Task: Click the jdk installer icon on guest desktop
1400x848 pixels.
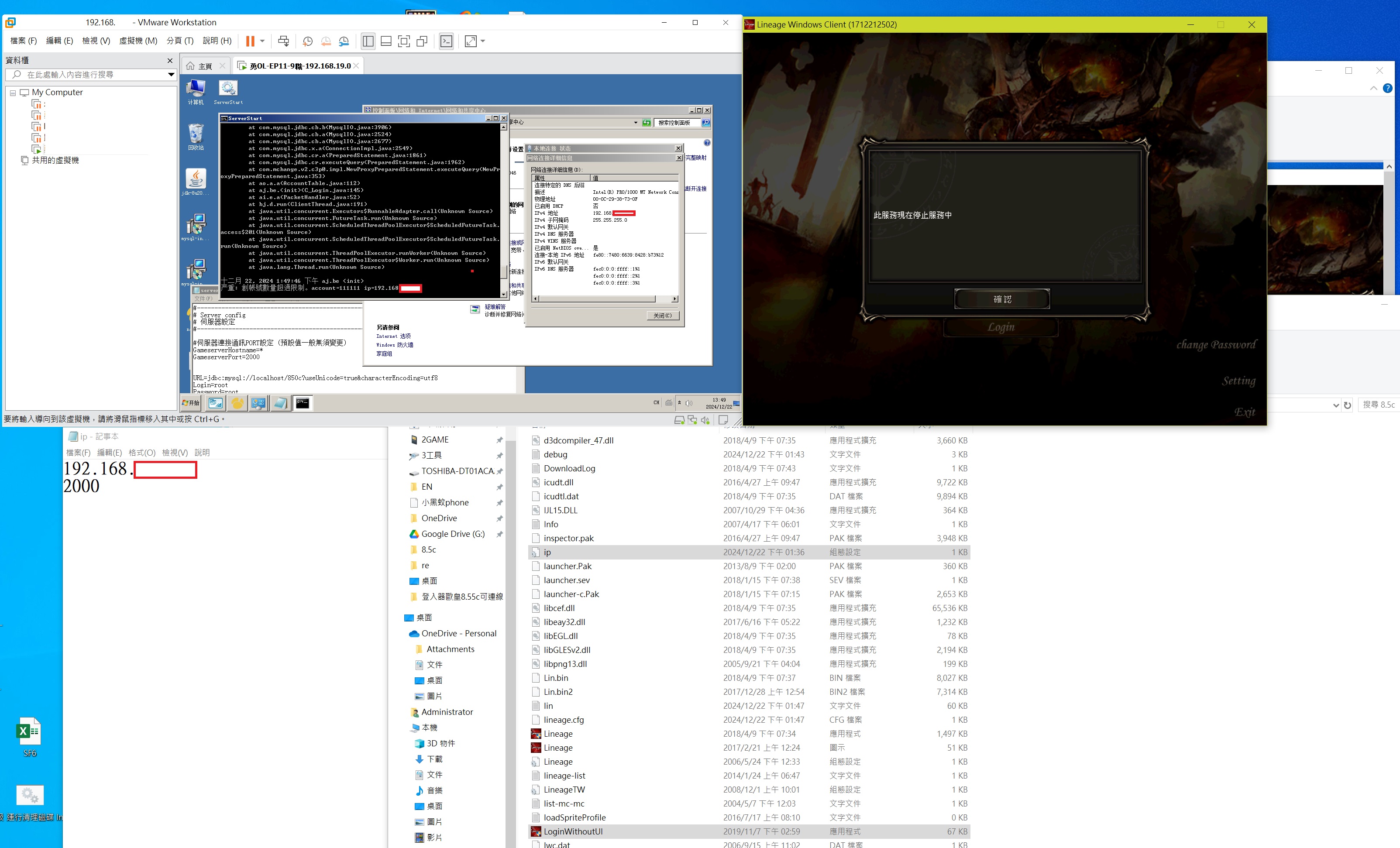Action: [x=196, y=182]
